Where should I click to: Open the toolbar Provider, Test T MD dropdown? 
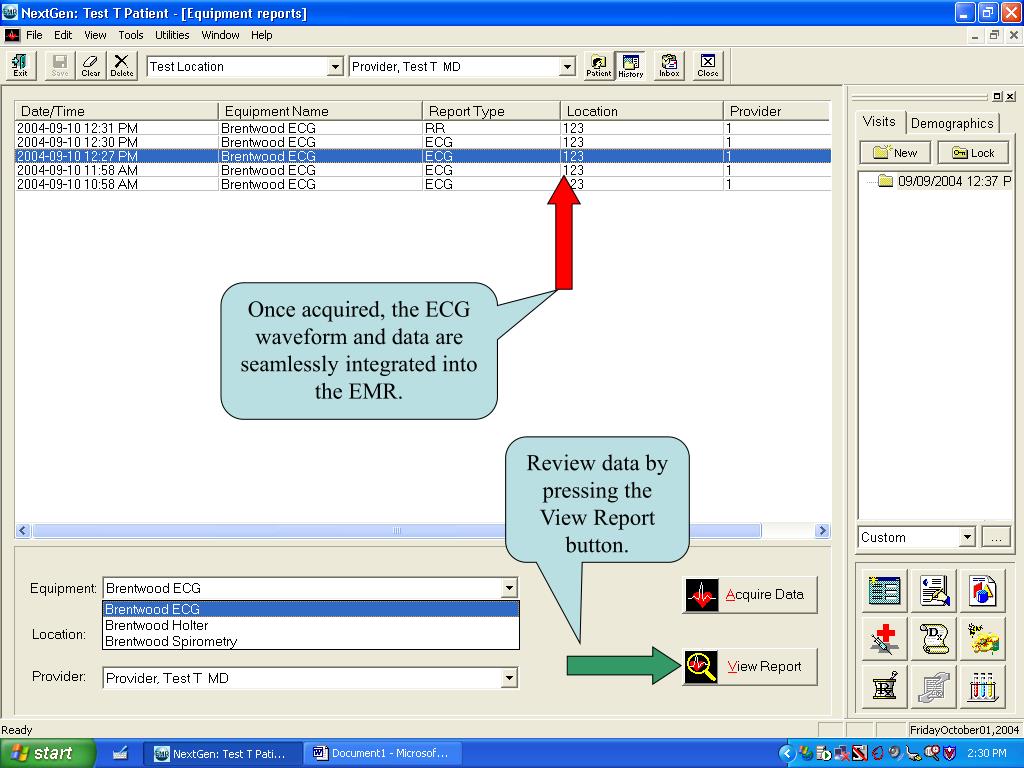click(x=568, y=67)
